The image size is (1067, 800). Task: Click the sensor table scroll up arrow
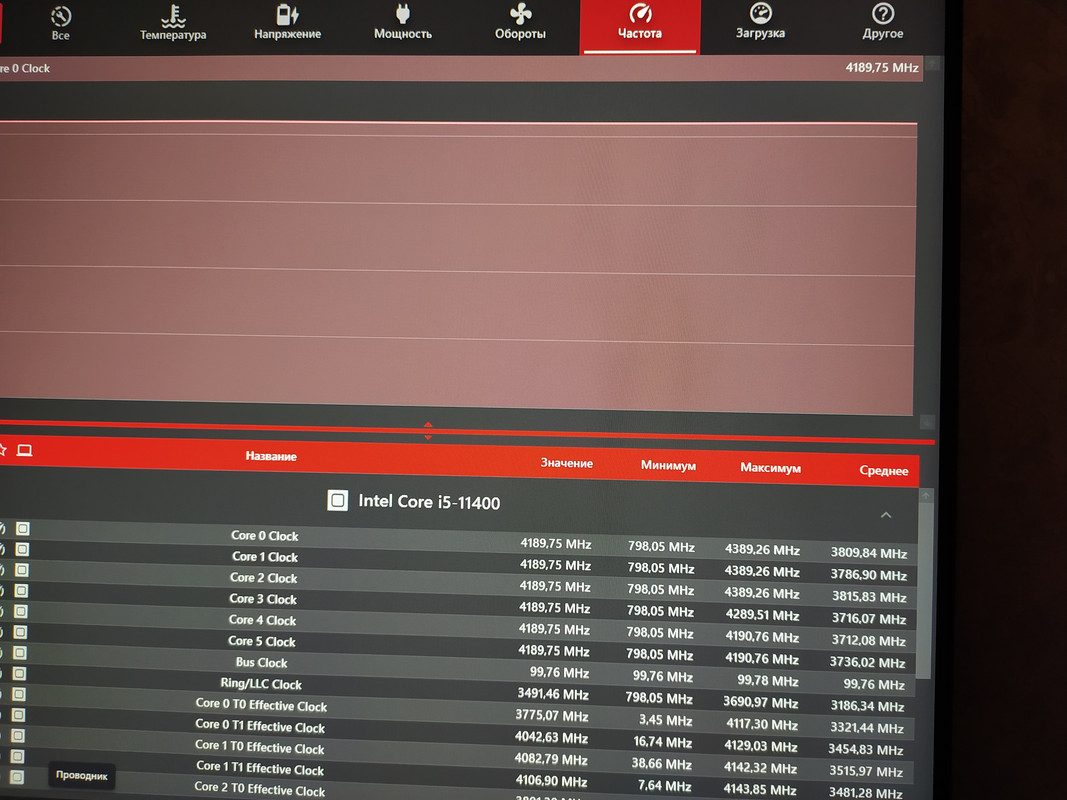point(925,496)
